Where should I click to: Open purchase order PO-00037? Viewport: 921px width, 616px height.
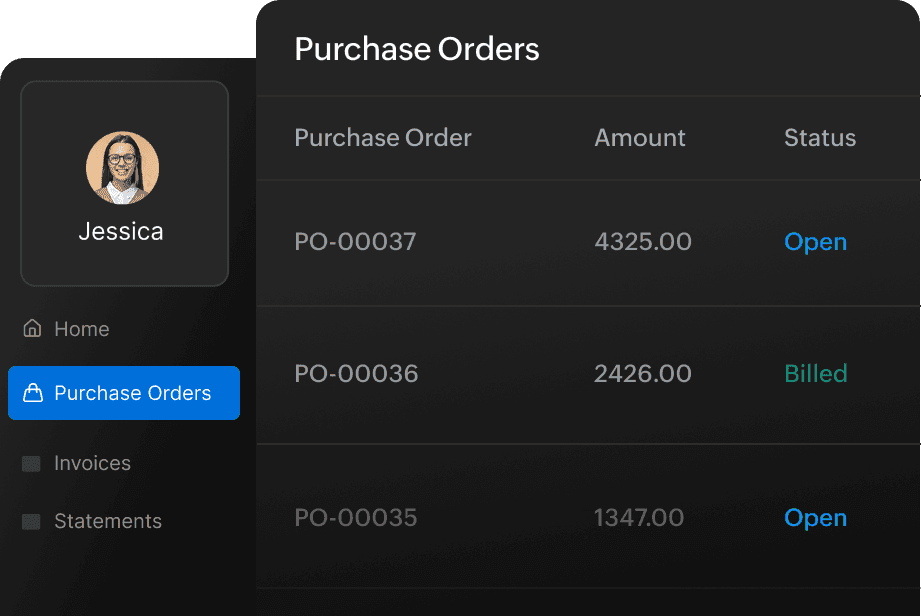[x=355, y=242]
